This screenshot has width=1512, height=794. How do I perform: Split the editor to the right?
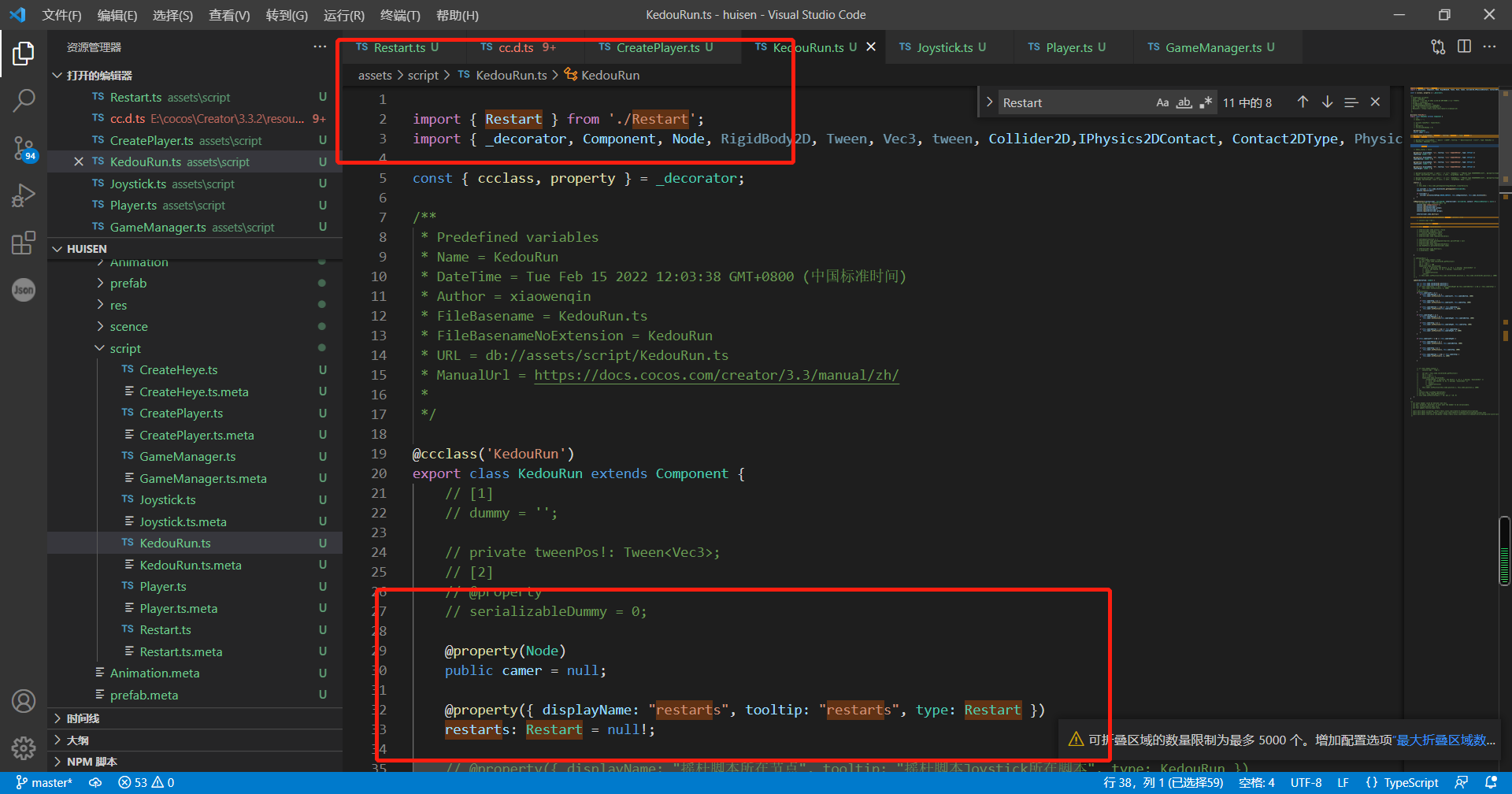point(1464,47)
